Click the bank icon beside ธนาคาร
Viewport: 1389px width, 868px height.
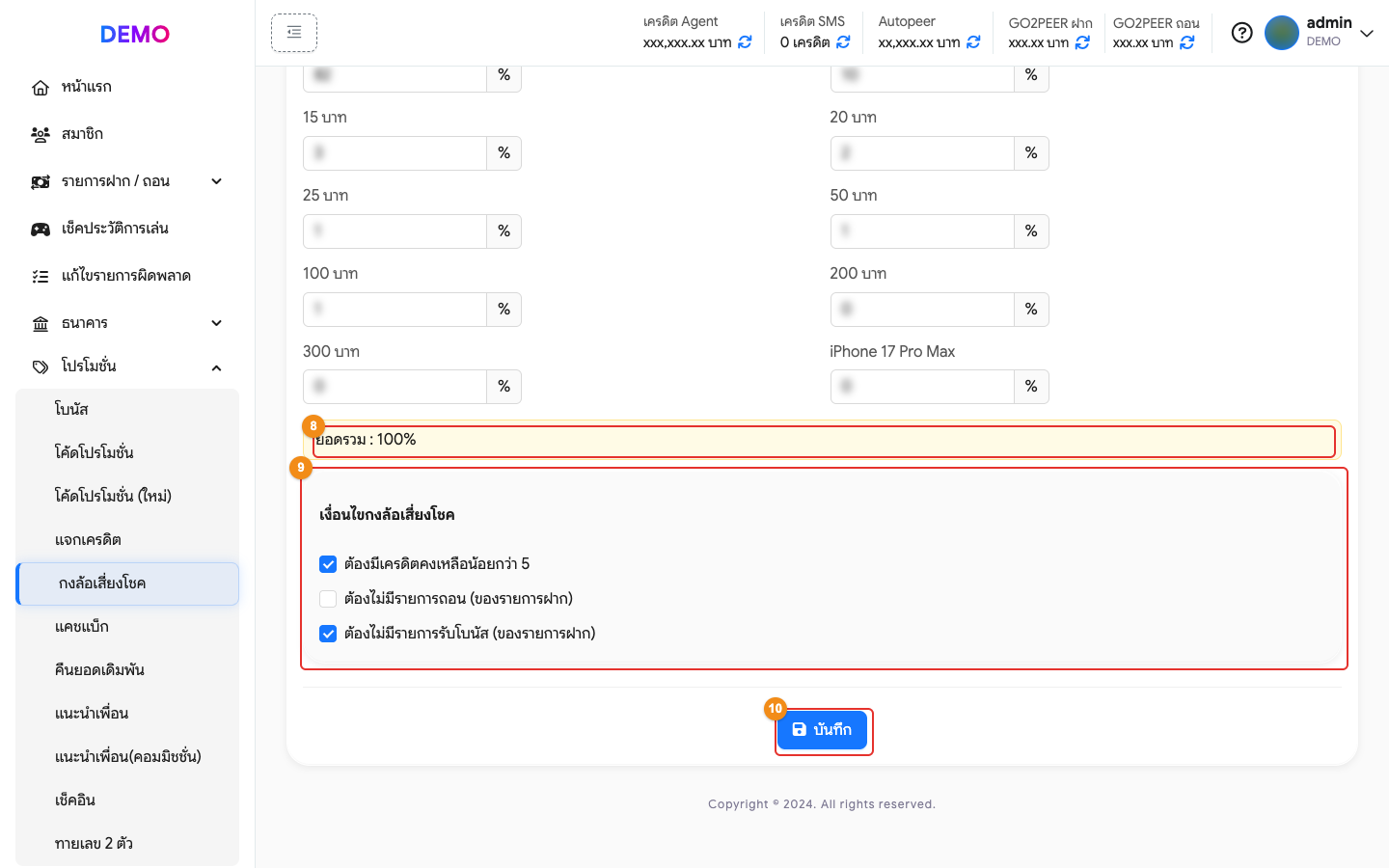coord(41,324)
